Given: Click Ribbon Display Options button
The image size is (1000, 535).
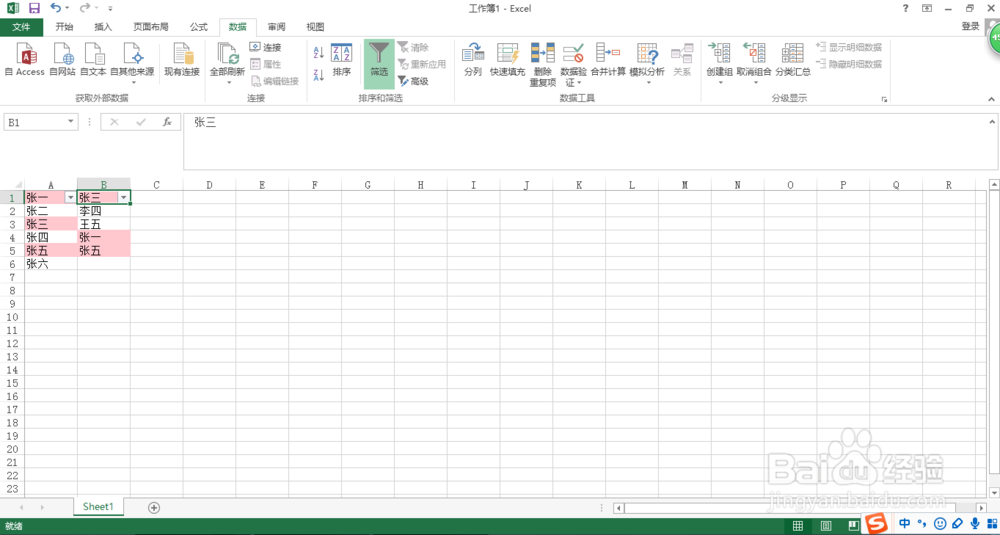Looking at the screenshot, I should (x=927, y=8).
